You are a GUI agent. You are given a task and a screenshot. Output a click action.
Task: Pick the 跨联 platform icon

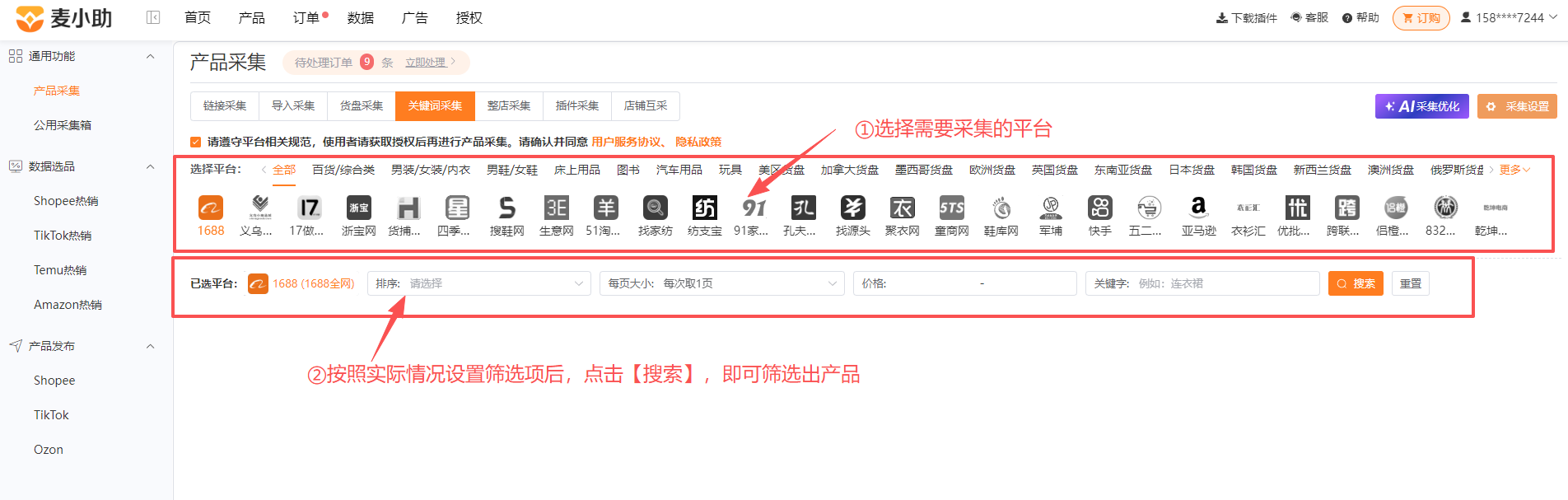click(1347, 208)
